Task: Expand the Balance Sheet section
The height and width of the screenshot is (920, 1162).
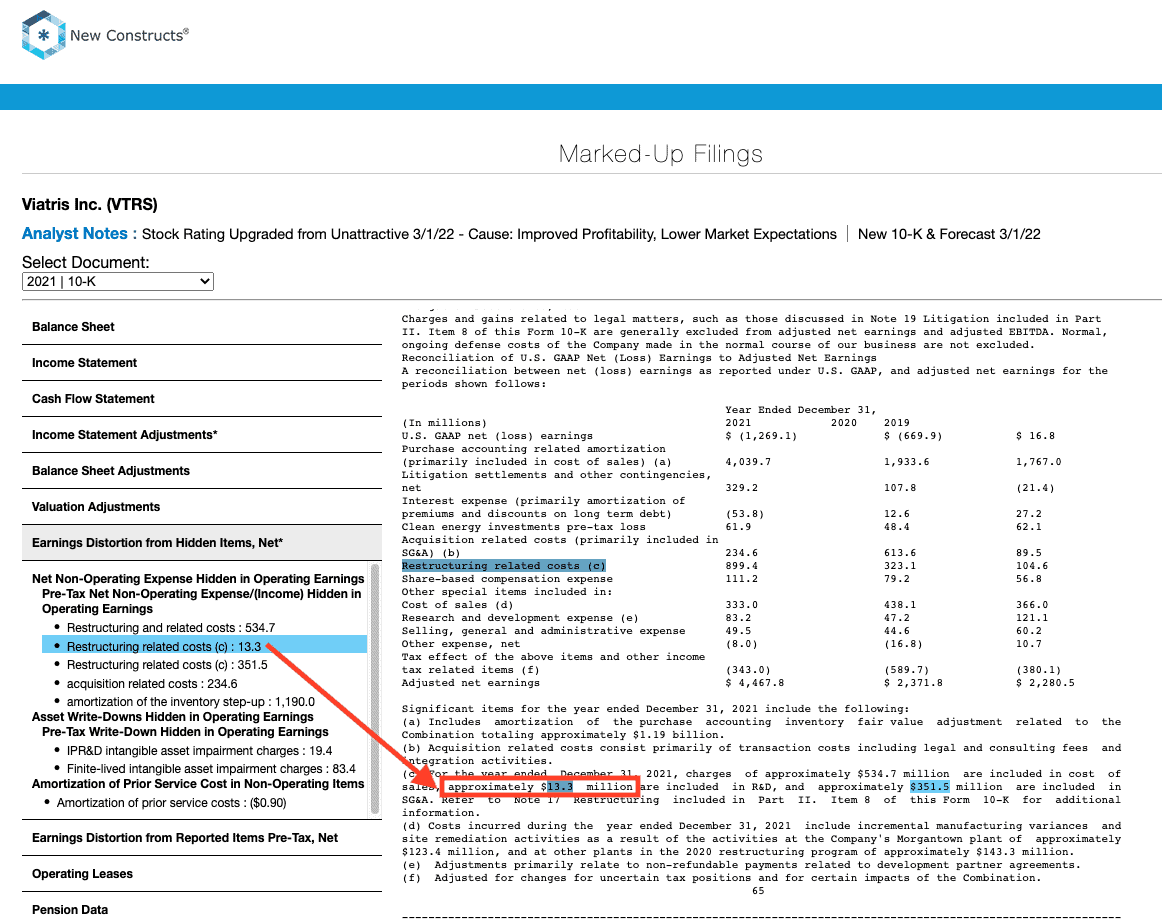Action: 202,327
